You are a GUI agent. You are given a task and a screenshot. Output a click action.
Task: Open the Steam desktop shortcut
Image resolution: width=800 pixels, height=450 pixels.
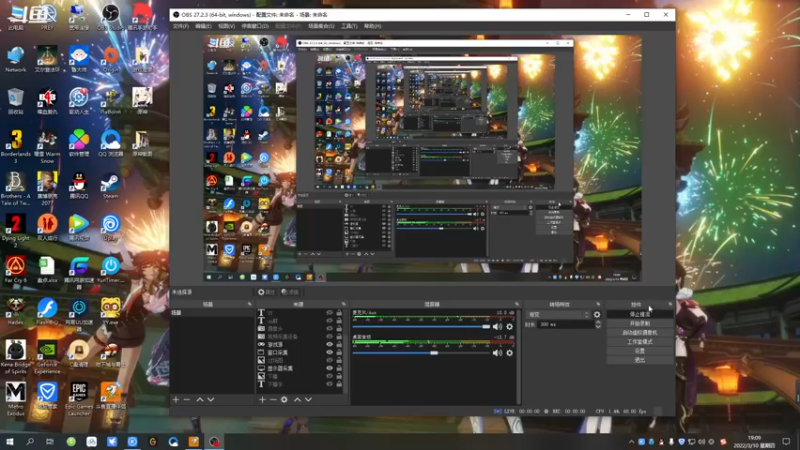point(110,186)
